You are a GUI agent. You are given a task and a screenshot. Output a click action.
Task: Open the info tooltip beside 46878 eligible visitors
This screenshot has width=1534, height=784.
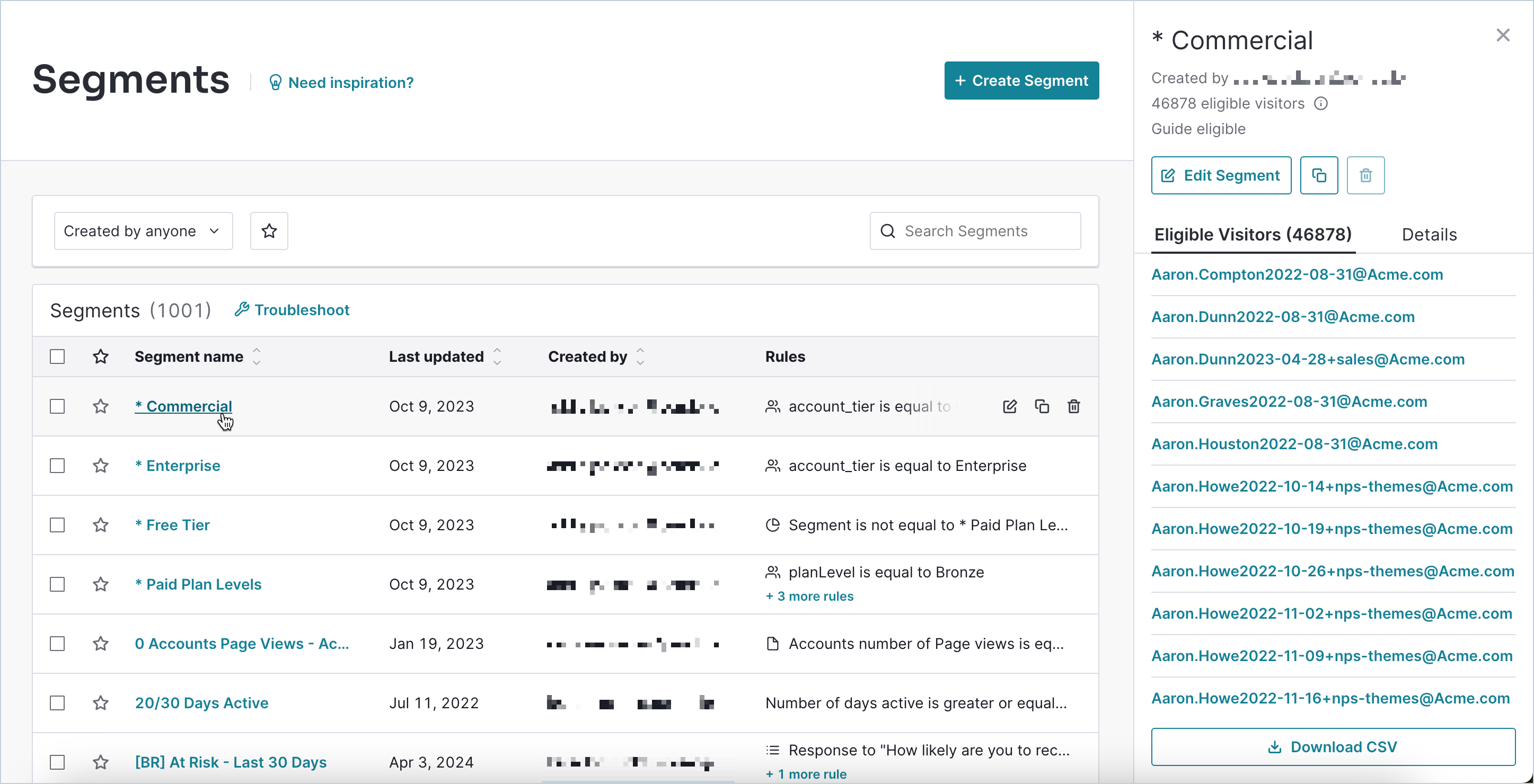pos(1321,104)
